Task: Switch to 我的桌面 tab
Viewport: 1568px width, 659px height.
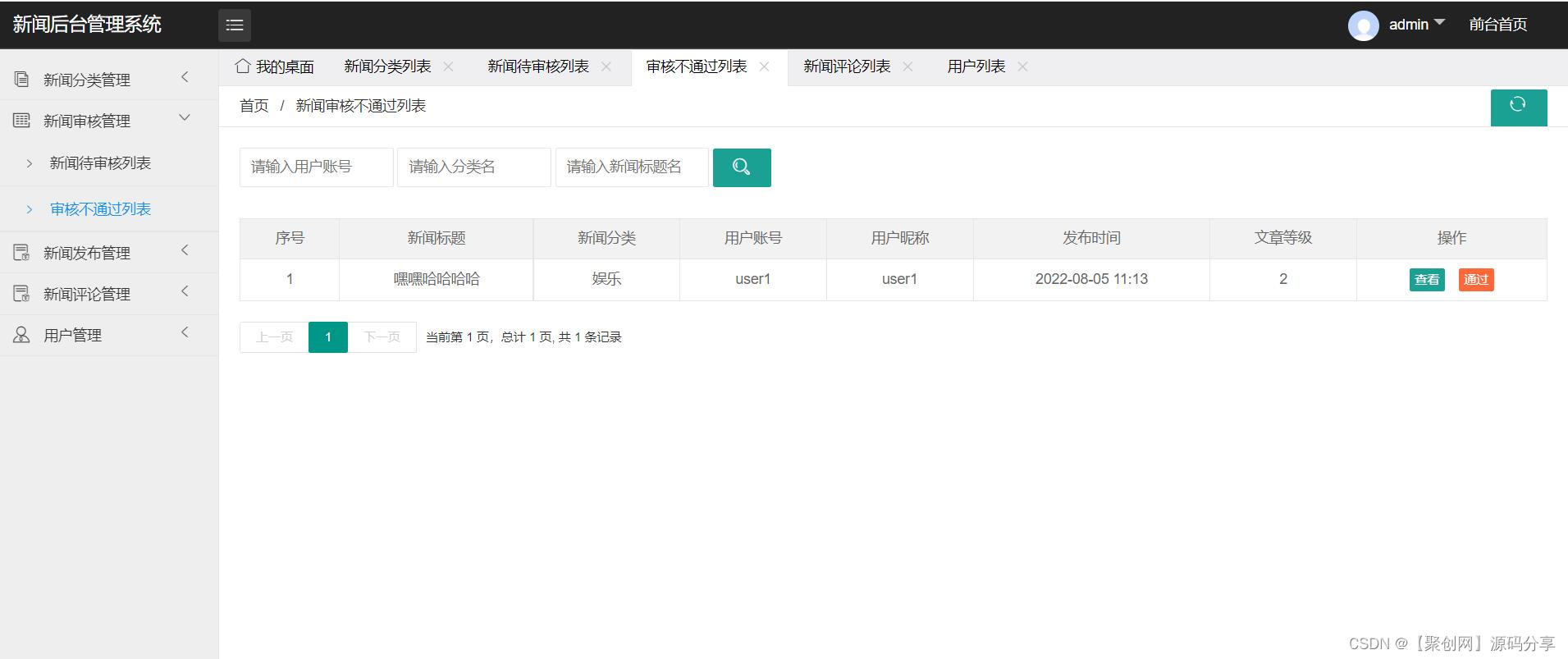Action: (x=275, y=66)
